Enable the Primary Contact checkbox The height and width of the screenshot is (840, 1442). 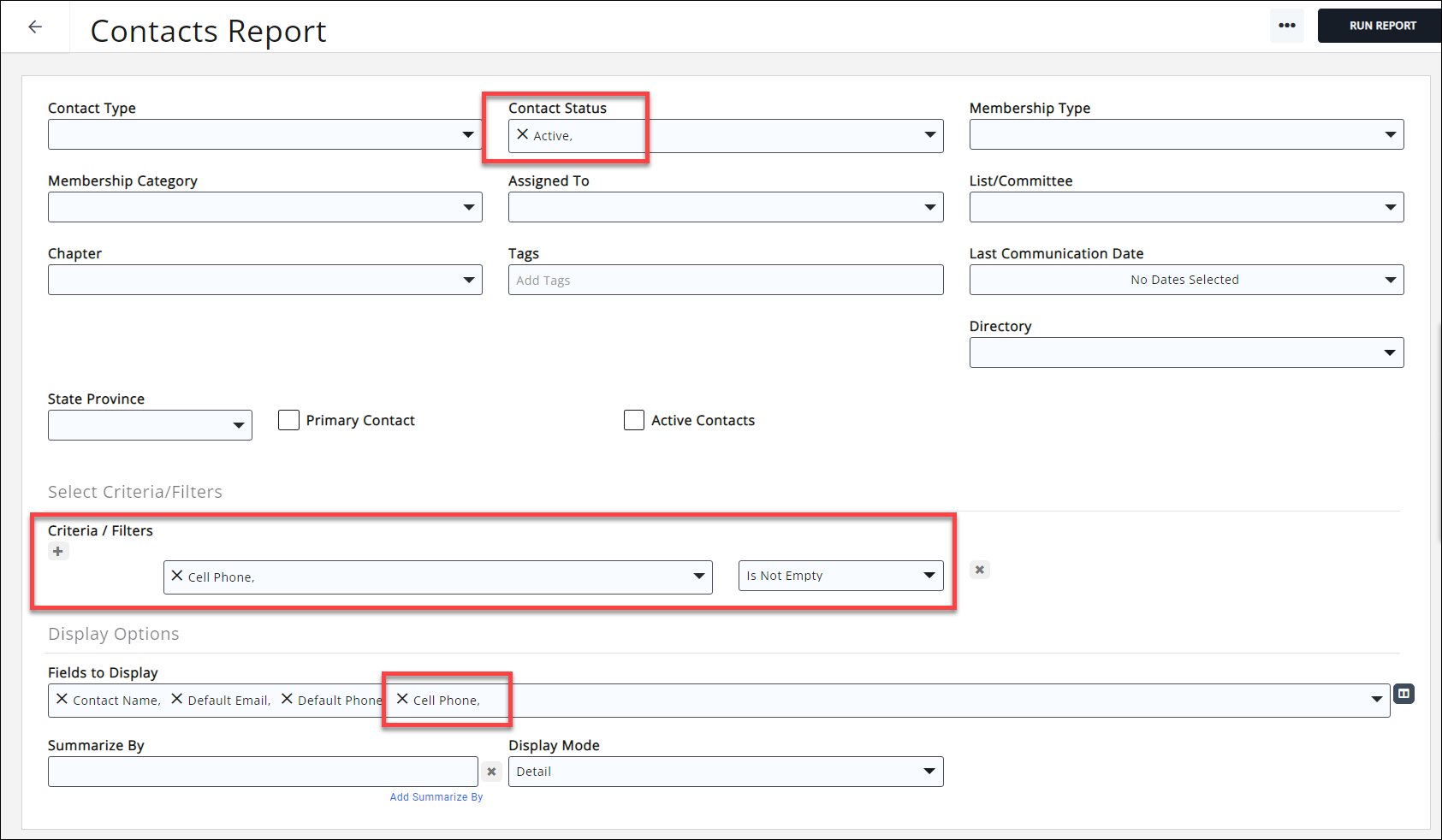tap(289, 420)
